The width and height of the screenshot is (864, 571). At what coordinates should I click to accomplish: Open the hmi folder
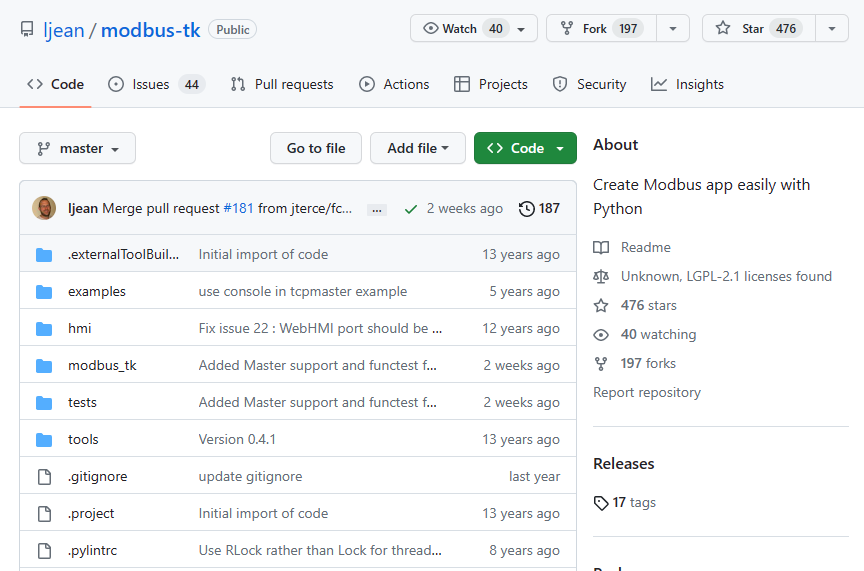(79, 328)
